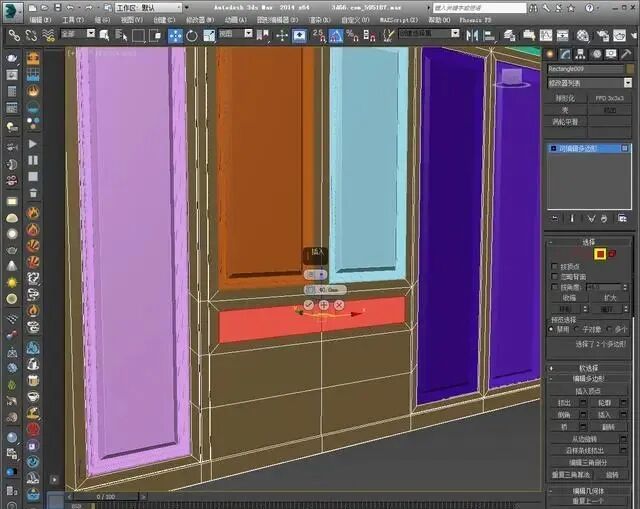This screenshot has width=640, height=509.
Task: Click Pin Stack icon below modifier stack
Action: point(554,219)
